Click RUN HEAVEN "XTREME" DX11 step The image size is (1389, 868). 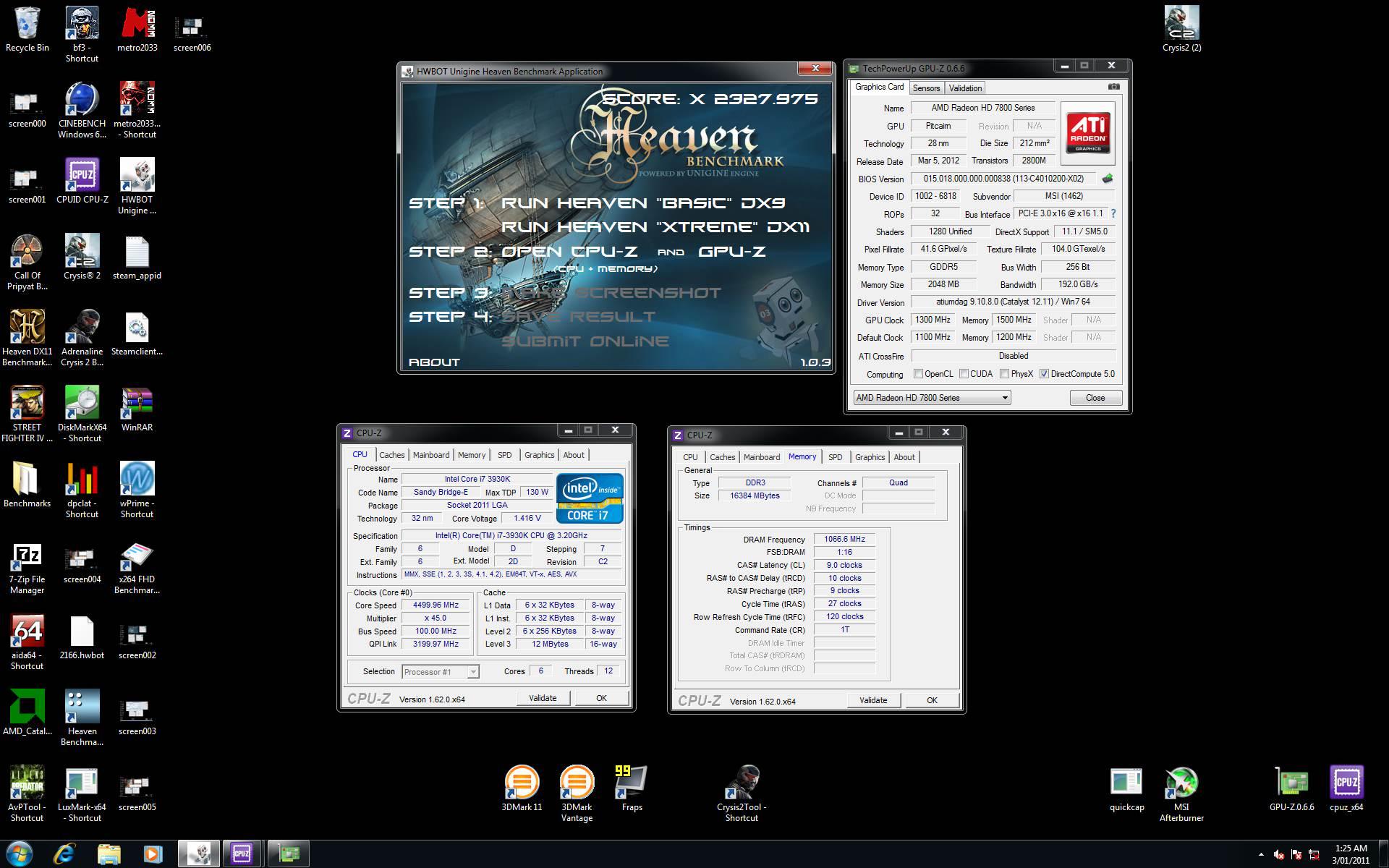click(655, 227)
